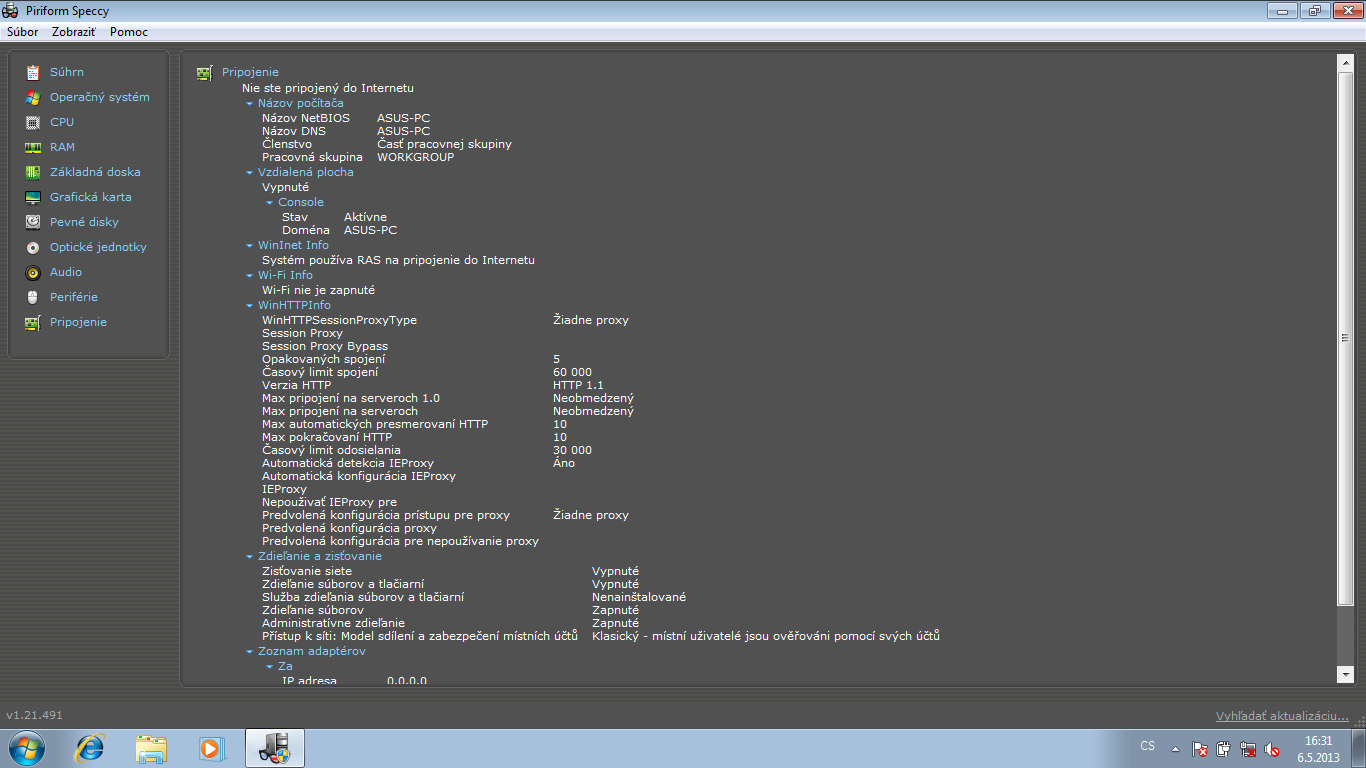Select the 'Časť pracovnej skupiny' value
This screenshot has height=768, width=1366.
(x=444, y=144)
